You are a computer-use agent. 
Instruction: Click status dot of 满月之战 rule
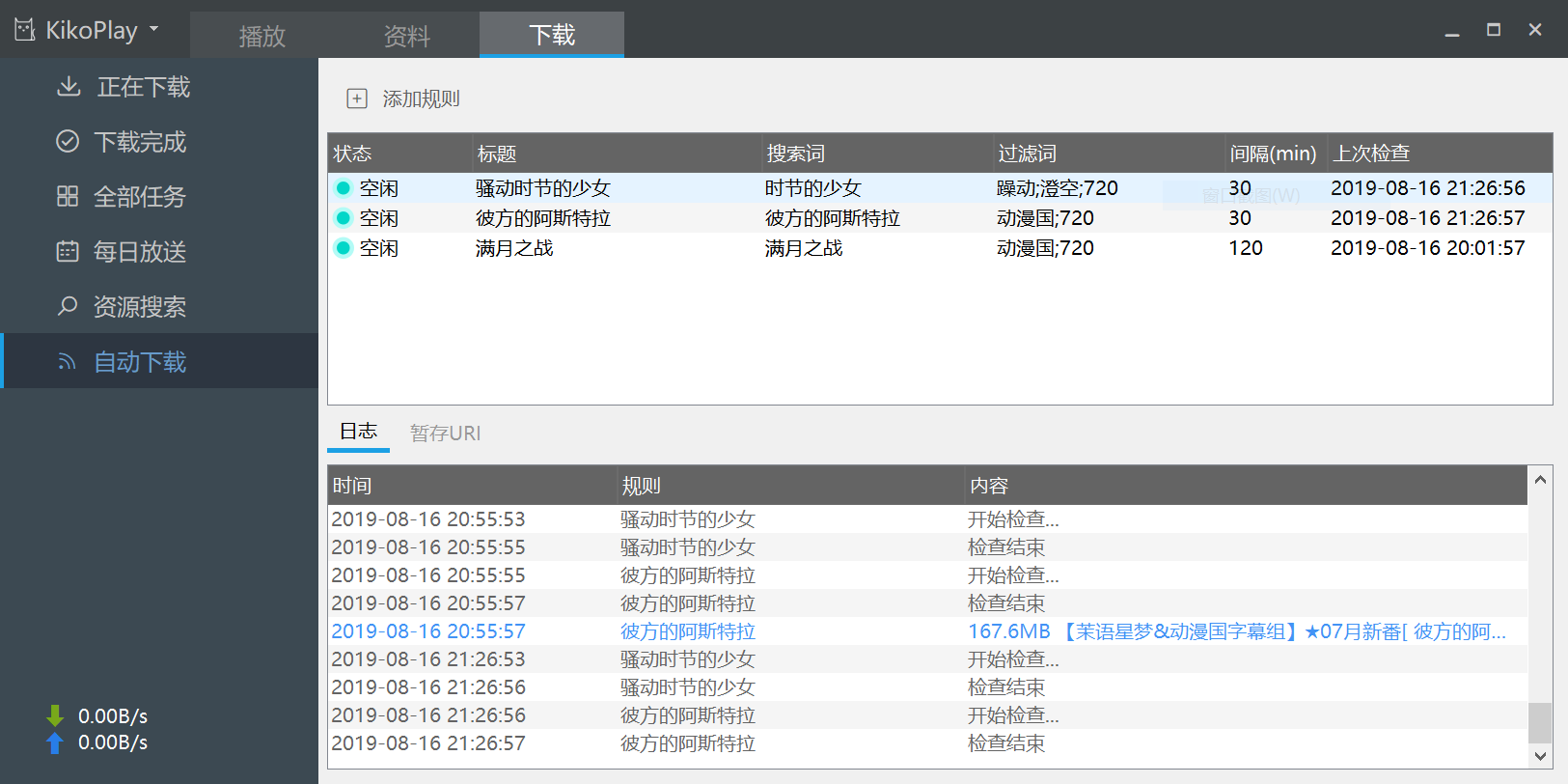[x=343, y=248]
